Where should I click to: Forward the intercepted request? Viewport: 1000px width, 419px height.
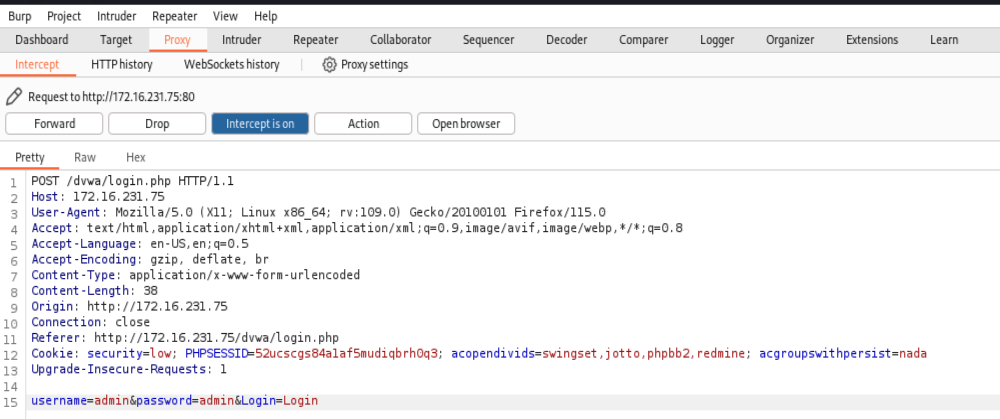coord(54,124)
